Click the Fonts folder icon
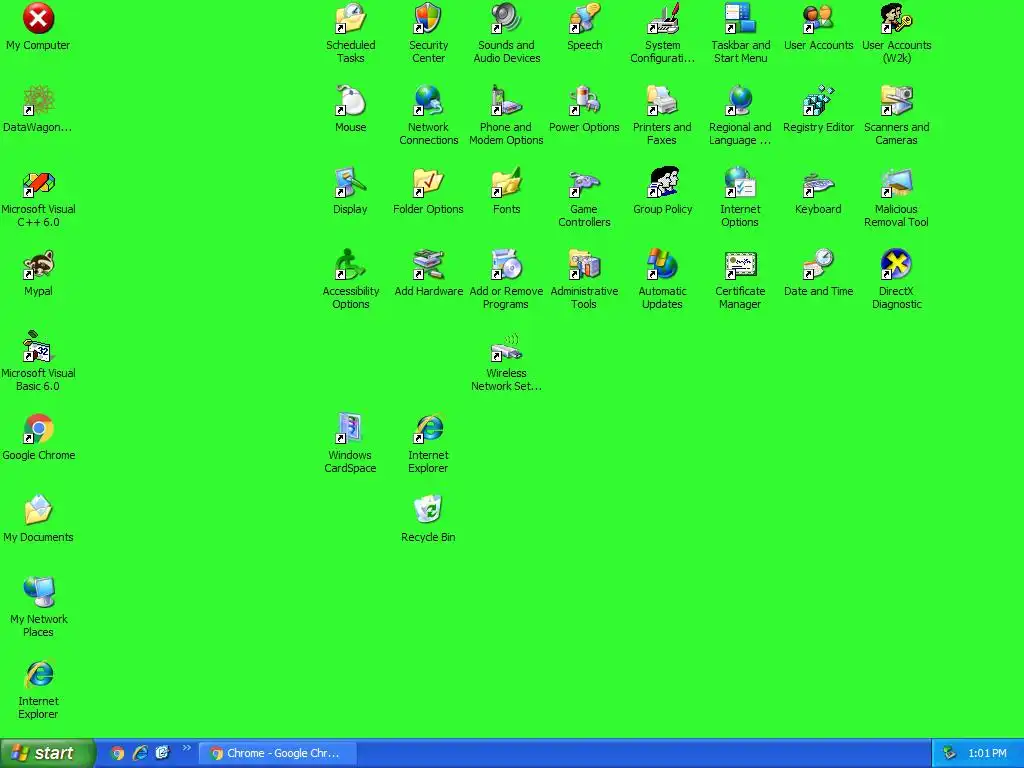The image size is (1024, 768). (x=506, y=183)
